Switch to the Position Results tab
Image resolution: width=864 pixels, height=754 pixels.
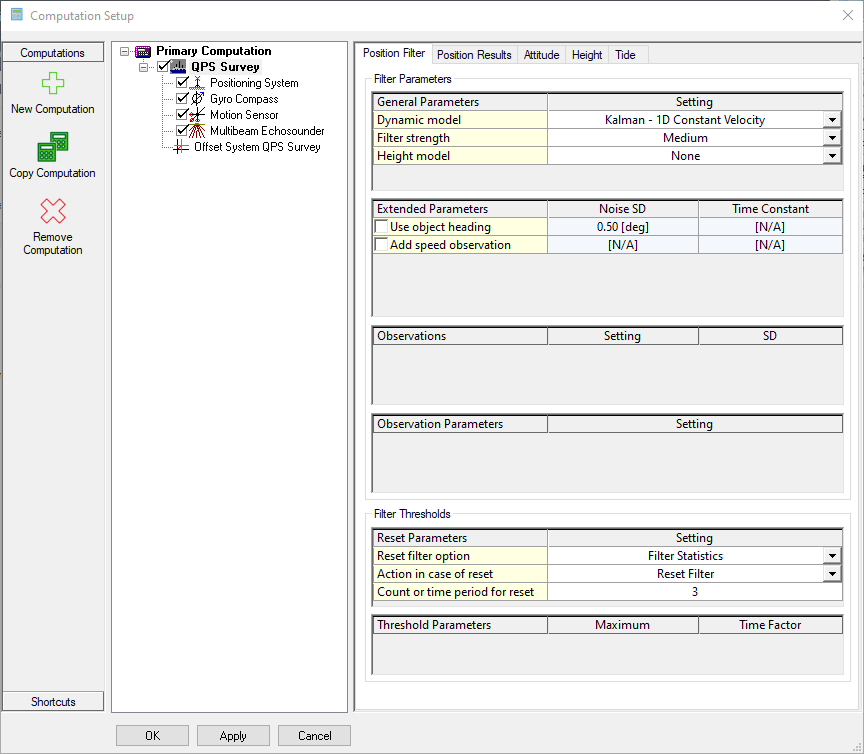474,55
